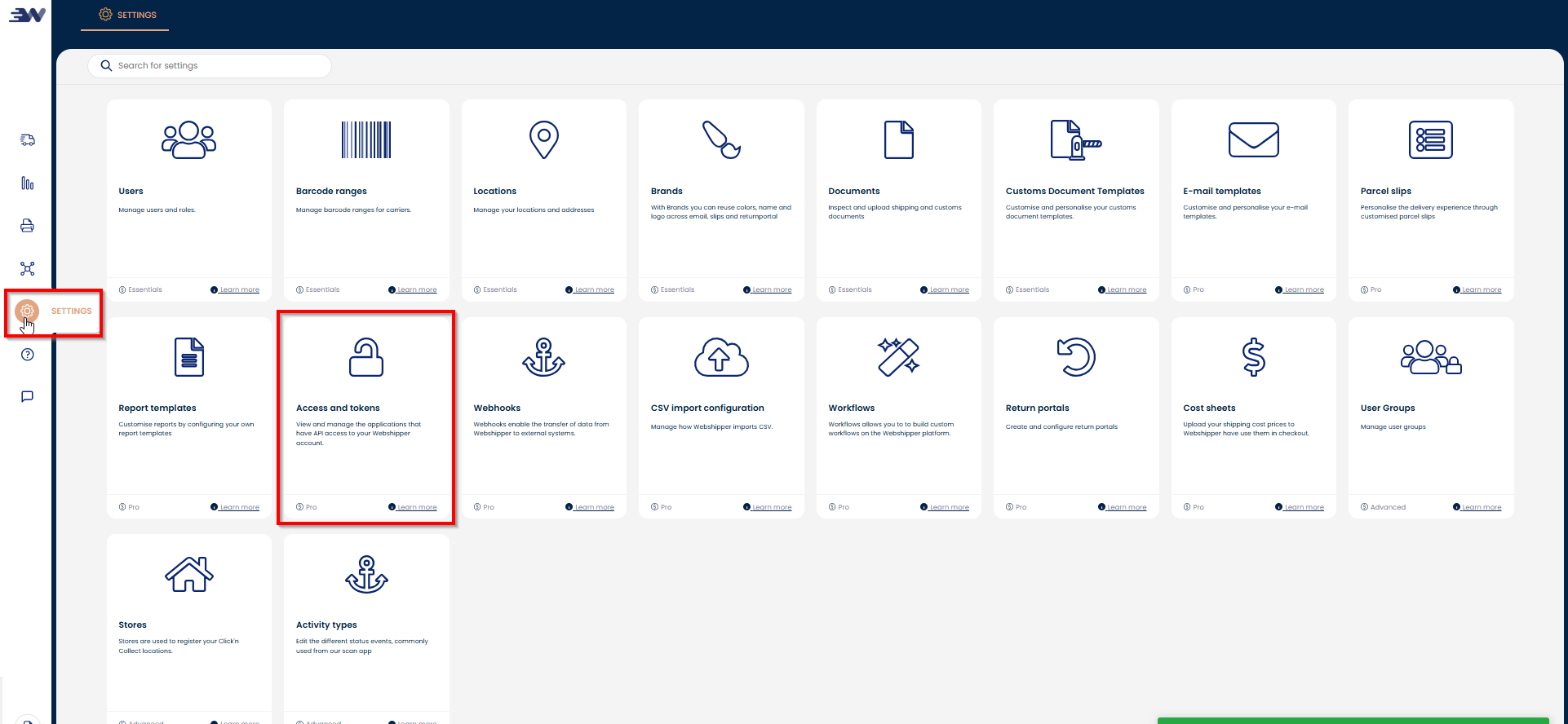The width and height of the screenshot is (1568, 724).
Task: Open the Access and tokens padlock icon
Action: coord(365,357)
